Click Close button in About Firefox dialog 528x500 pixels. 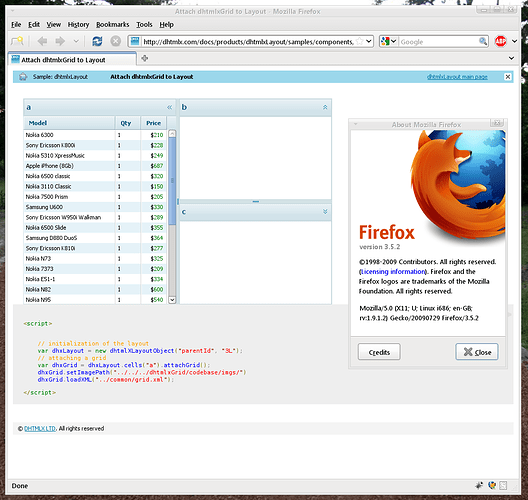pos(477,352)
